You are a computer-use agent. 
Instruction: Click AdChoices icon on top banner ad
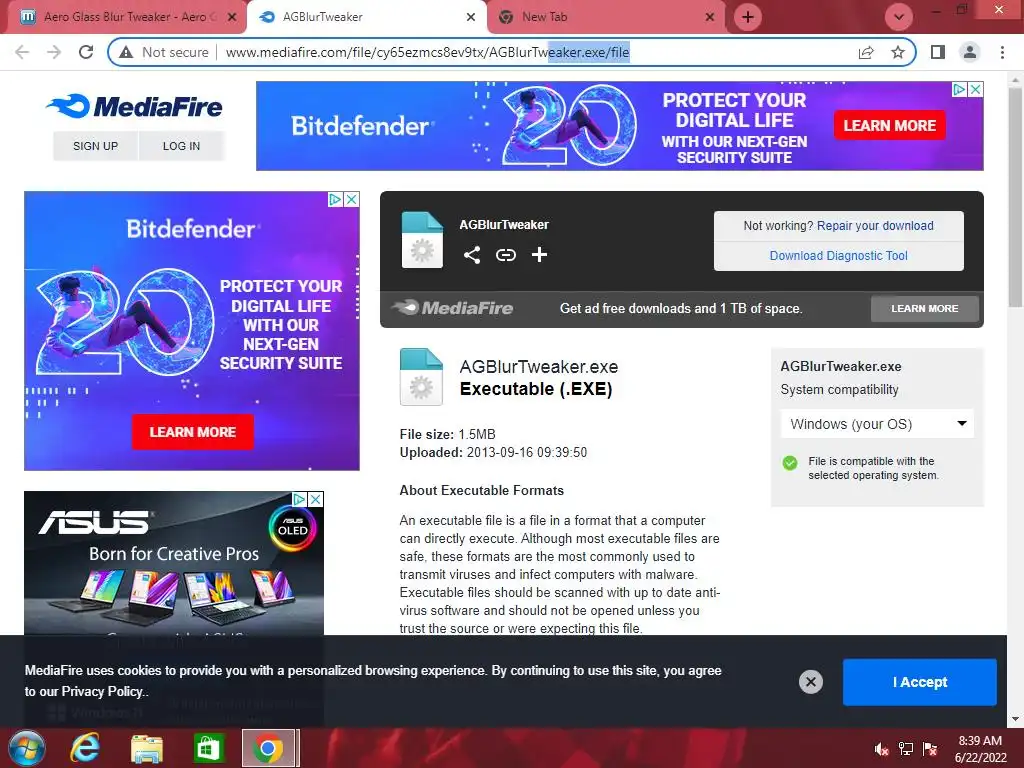click(959, 89)
